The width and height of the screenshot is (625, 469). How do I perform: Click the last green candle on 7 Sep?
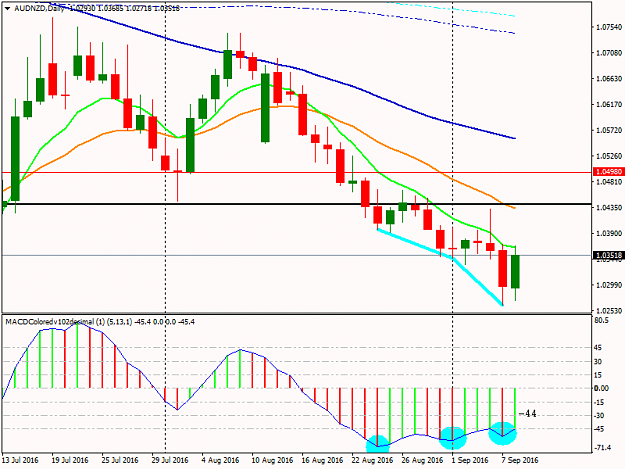point(515,272)
